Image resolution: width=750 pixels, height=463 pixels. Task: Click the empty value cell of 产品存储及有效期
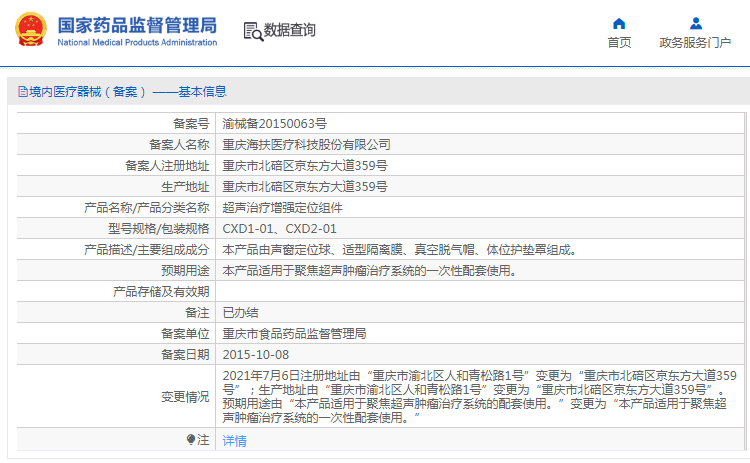pyautogui.click(x=480, y=292)
